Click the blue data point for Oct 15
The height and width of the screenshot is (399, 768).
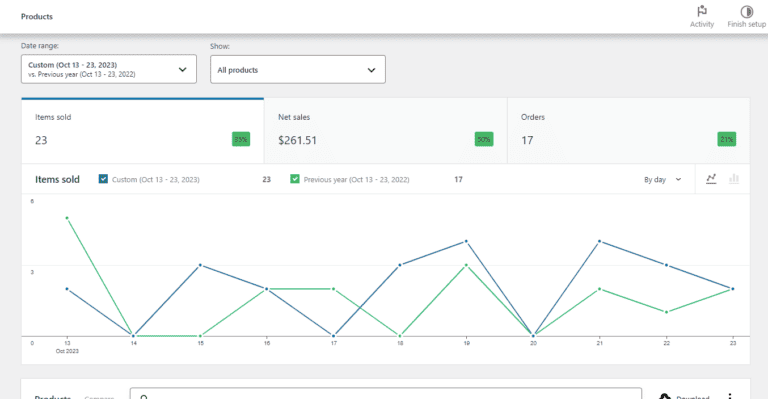tap(200, 265)
